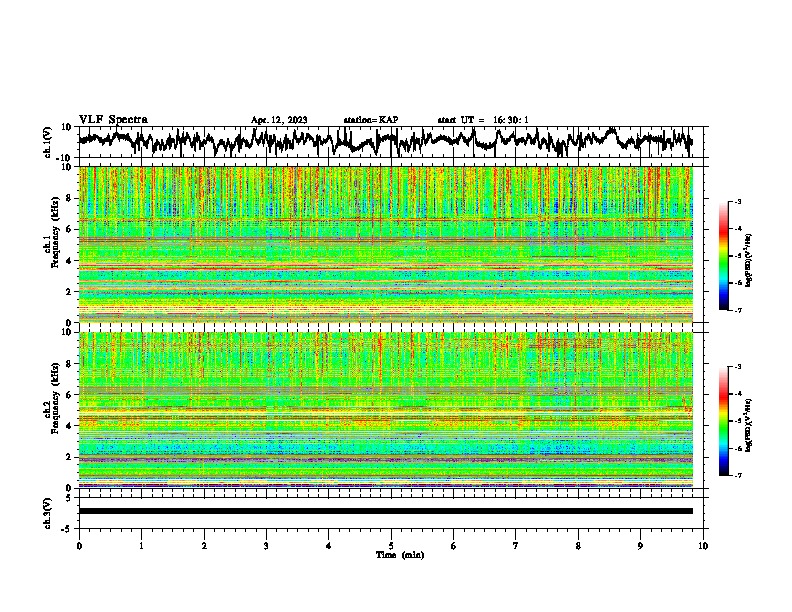Click inside the ch.1 spectrogram panel
792x612 pixels.
coord(385,244)
